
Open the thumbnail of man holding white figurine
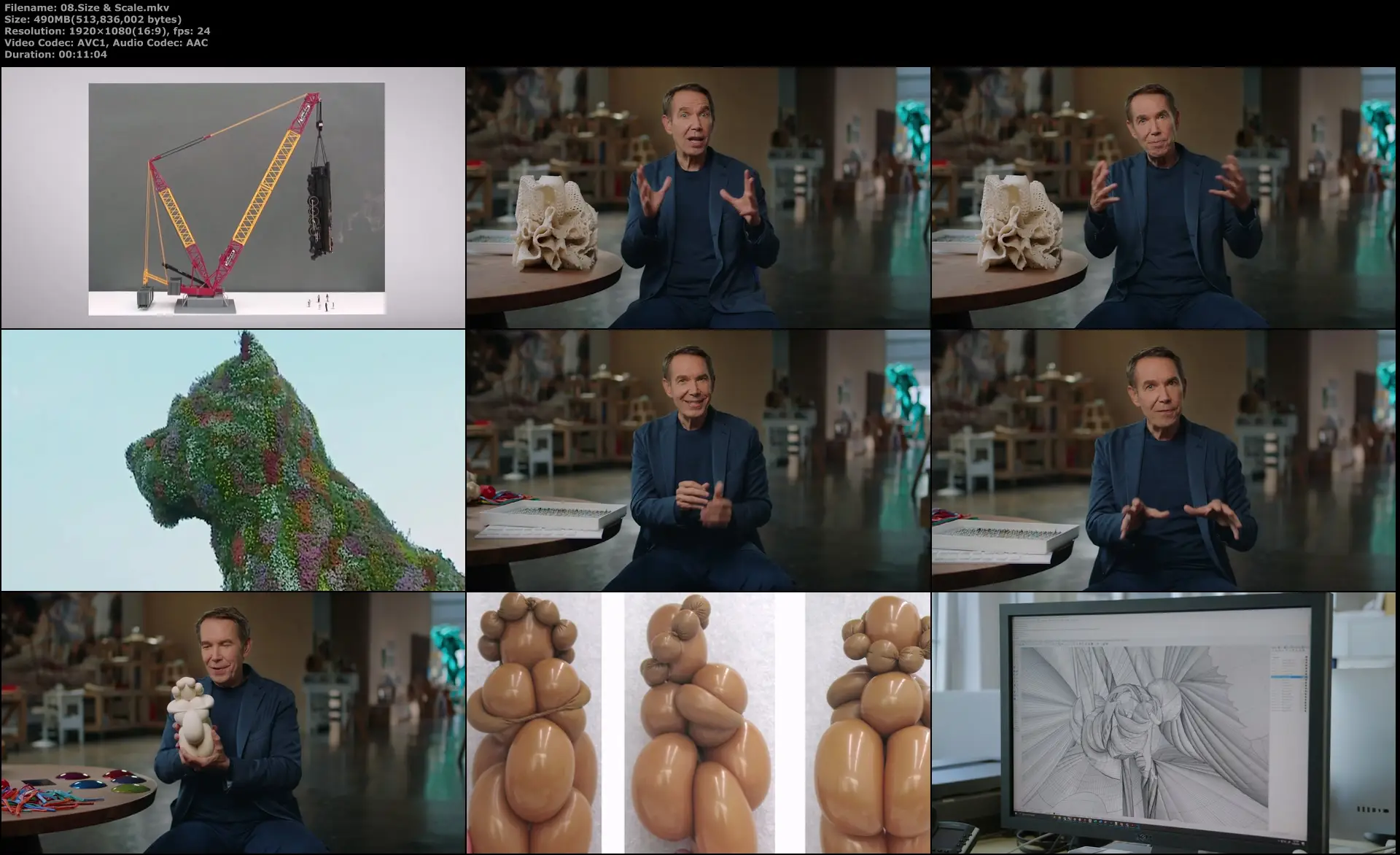pyautogui.click(x=233, y=722)
